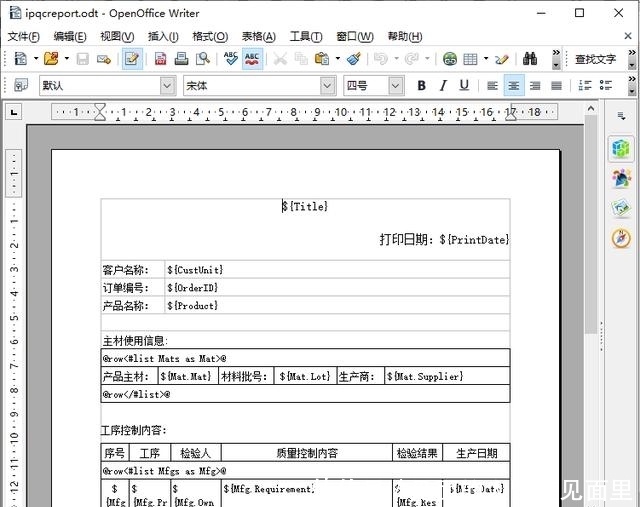
Task: Click the ${CustUnit} cell
Action: point(337,270)
